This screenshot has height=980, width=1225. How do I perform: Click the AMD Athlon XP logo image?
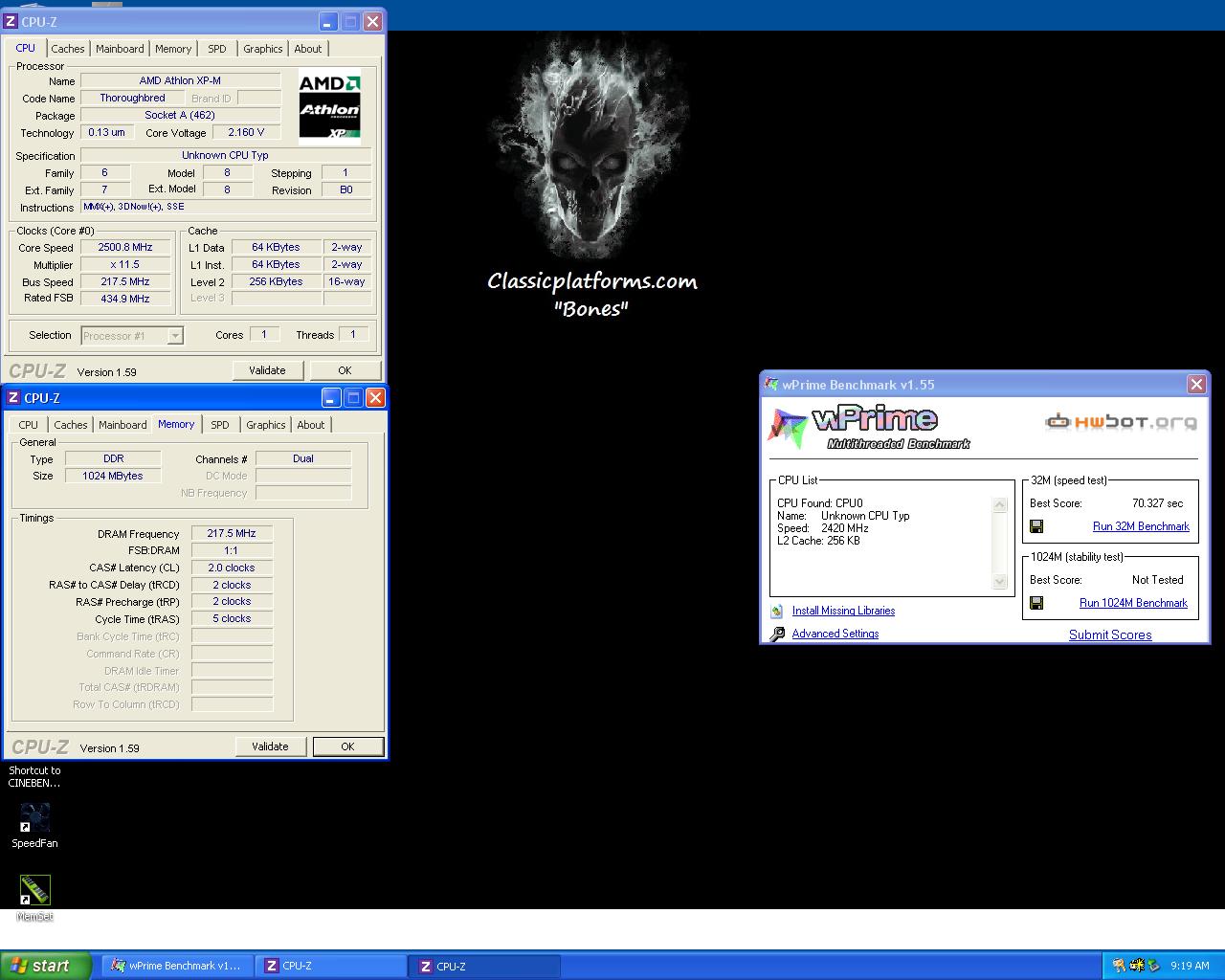329,105
